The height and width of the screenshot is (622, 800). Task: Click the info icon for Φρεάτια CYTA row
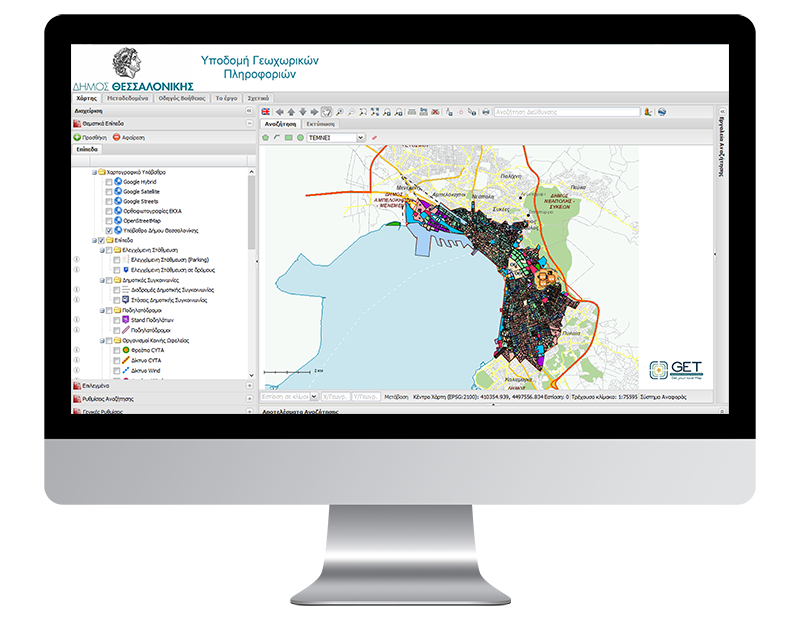pyautogui.click(x=77, y=351)
